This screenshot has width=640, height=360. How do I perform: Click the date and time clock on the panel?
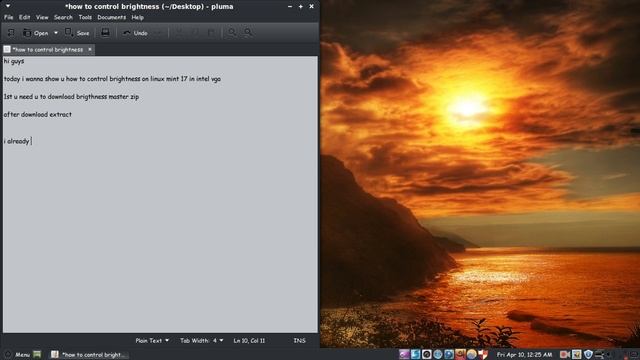(524, 355)
